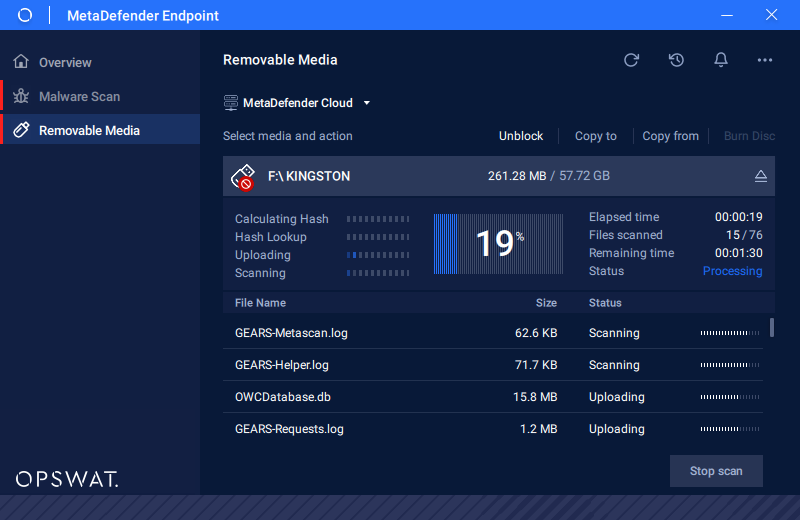Expand the MetaDefender Cloud dropdown arrow
Viewport: 800px width, 520px height.
click(x=366, y=103)
